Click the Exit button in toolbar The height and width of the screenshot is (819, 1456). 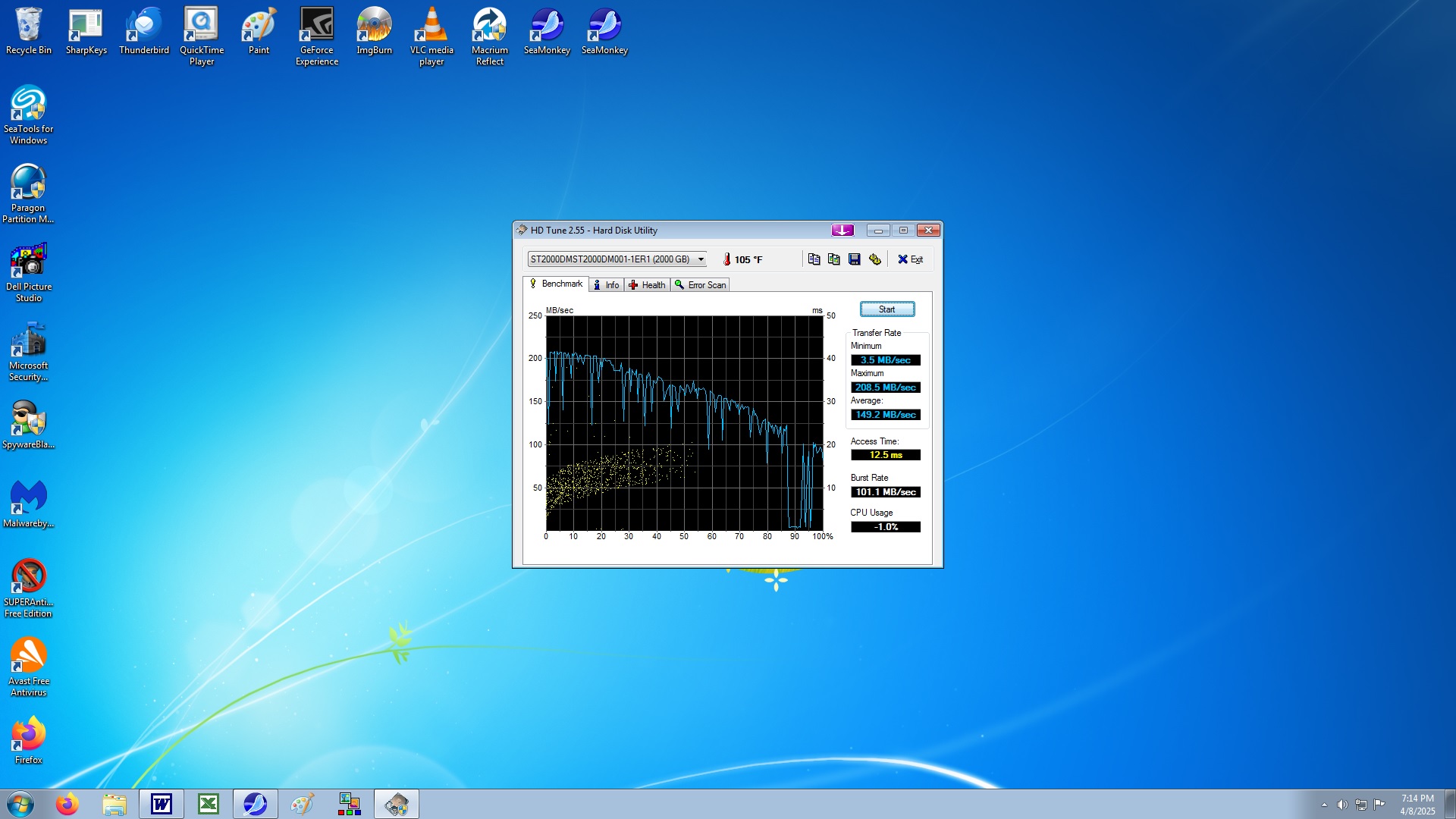pos(910,259)
